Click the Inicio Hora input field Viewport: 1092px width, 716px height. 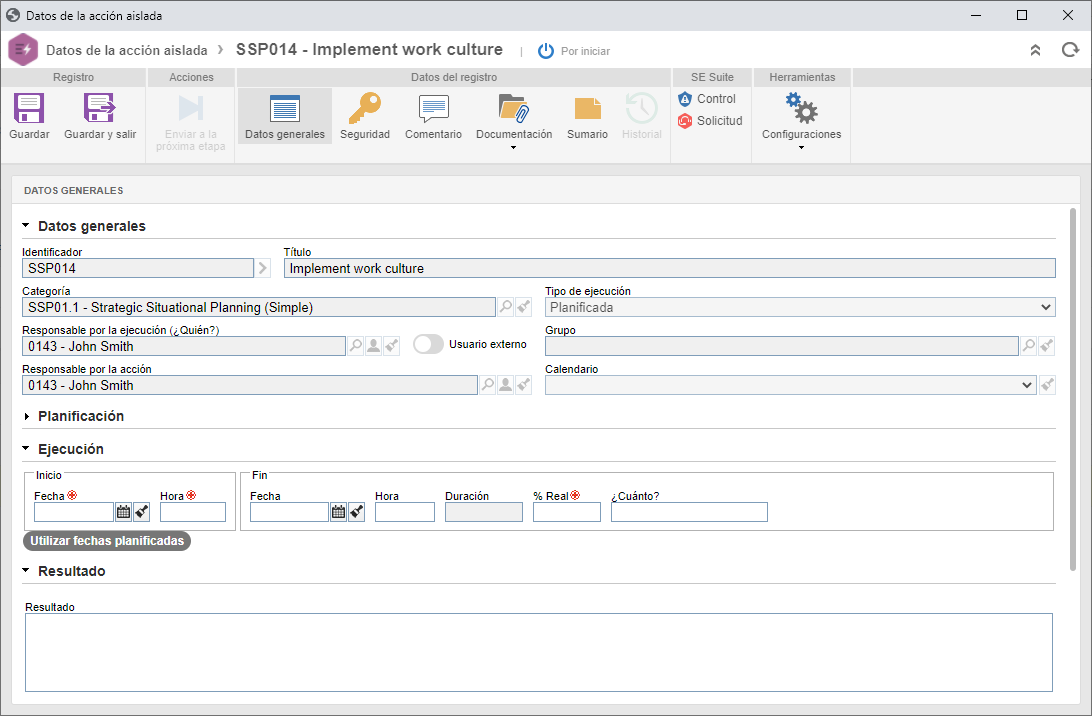(193, 512)
